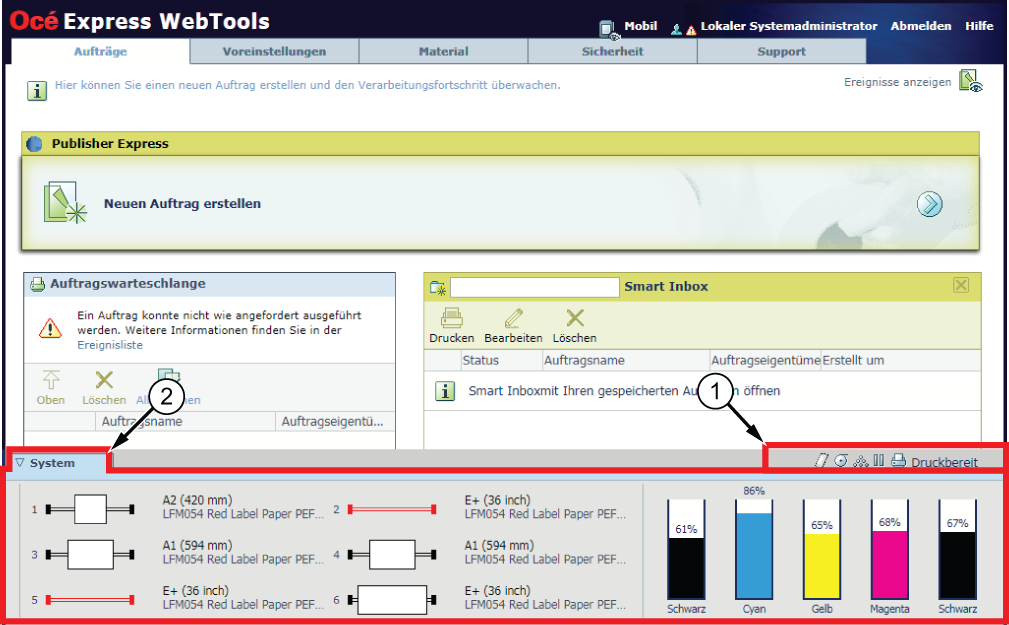The image size is (1009, 625).
Task: Click the Druckbereit status text
Action: (944, 462)
